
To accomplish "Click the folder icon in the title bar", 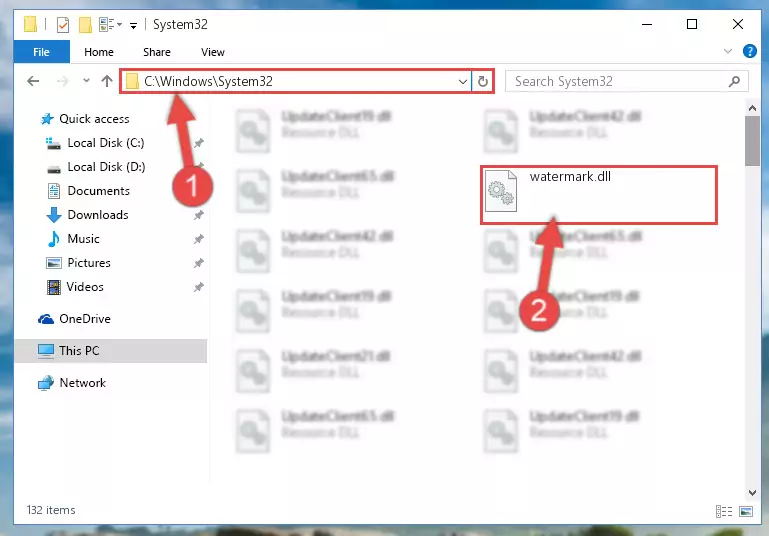I will tap(30, 24).
